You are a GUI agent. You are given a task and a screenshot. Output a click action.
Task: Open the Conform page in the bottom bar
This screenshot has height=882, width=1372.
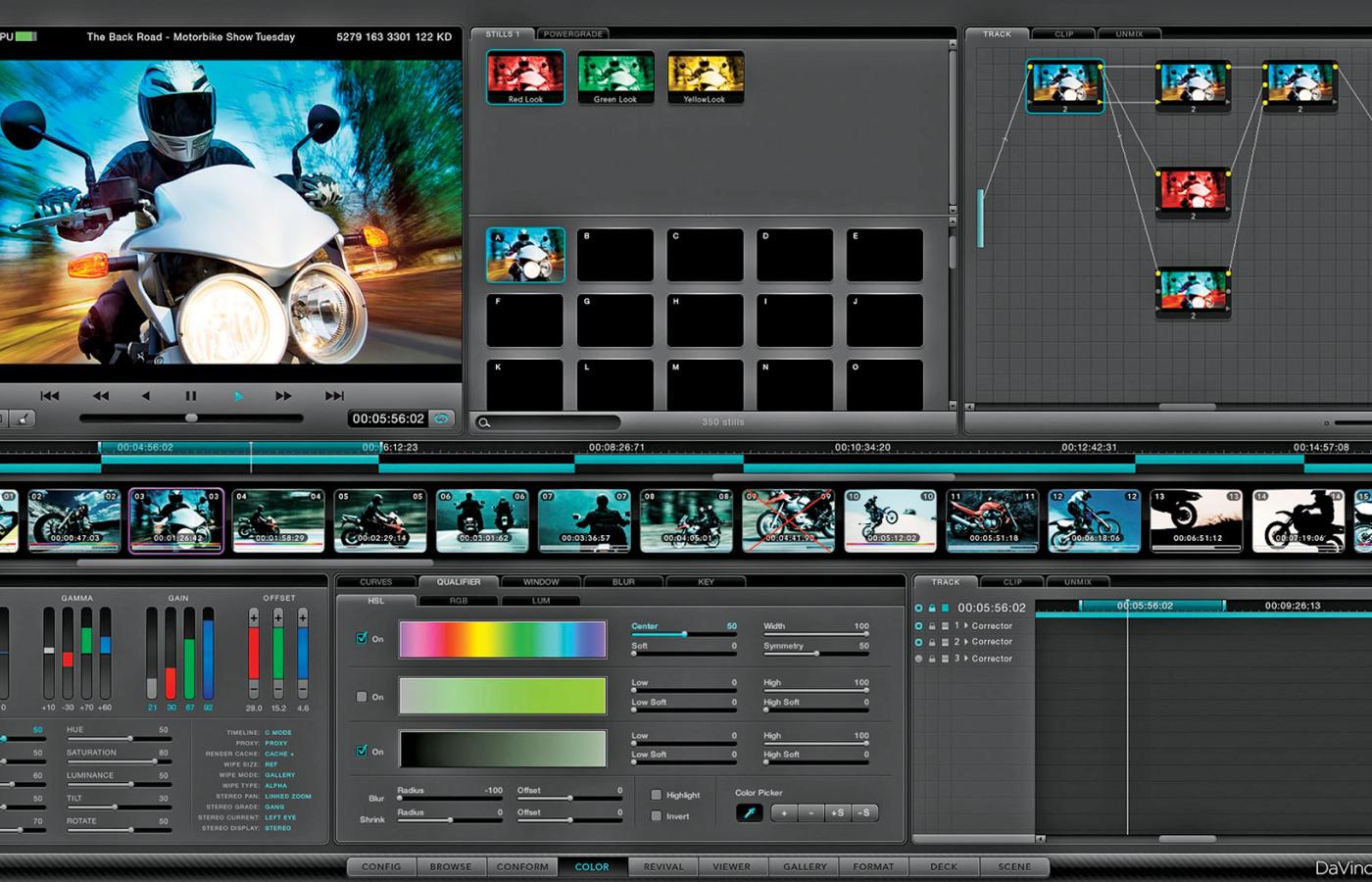click(x=522, y=866)
